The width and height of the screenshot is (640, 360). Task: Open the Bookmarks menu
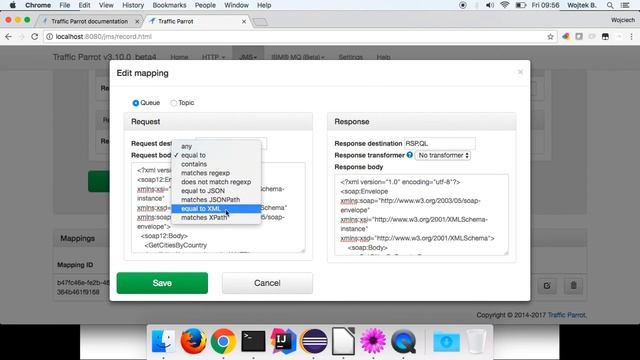click(x=169, y=5)
